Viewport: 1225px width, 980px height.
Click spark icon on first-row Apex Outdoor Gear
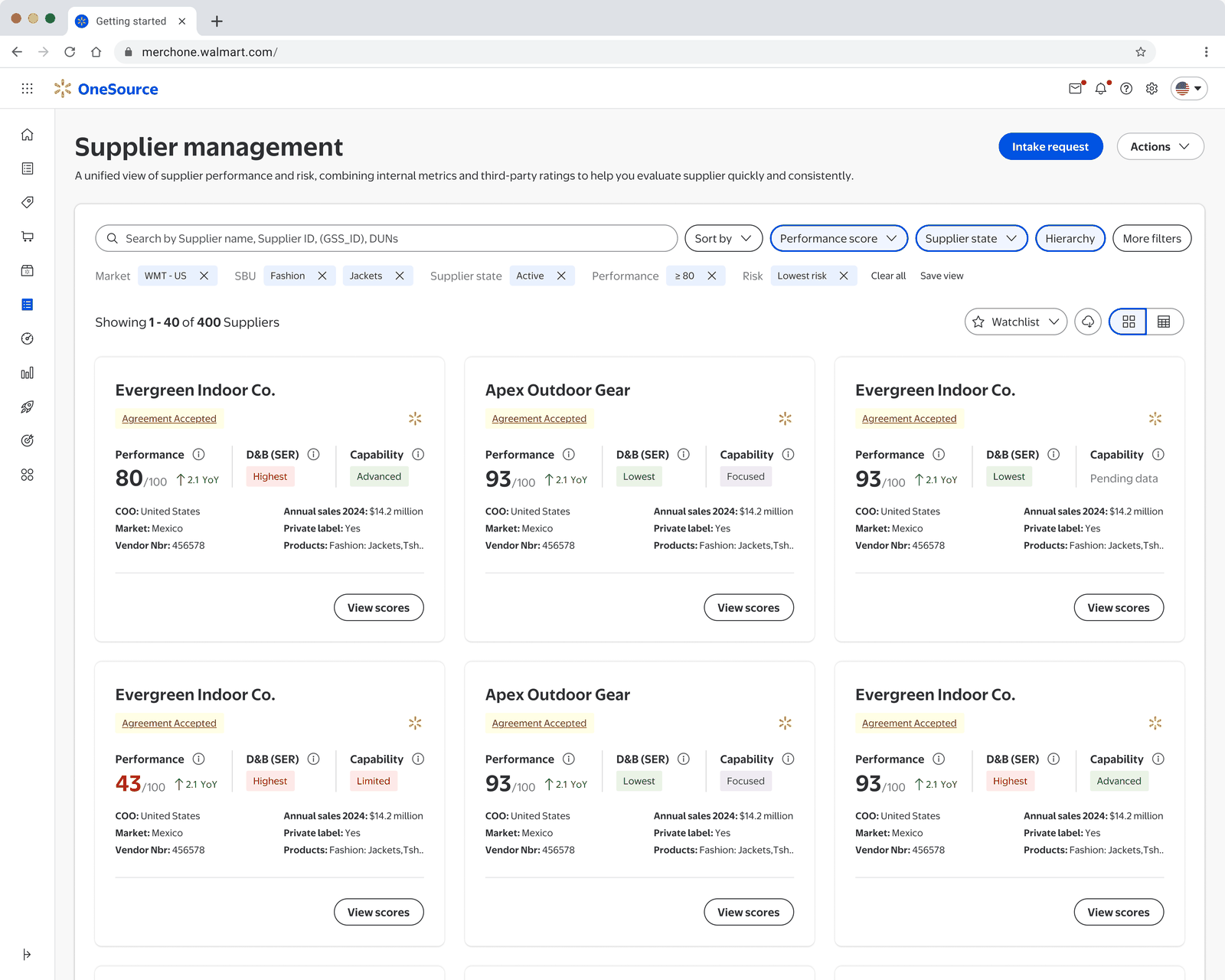tap(785, 419)
